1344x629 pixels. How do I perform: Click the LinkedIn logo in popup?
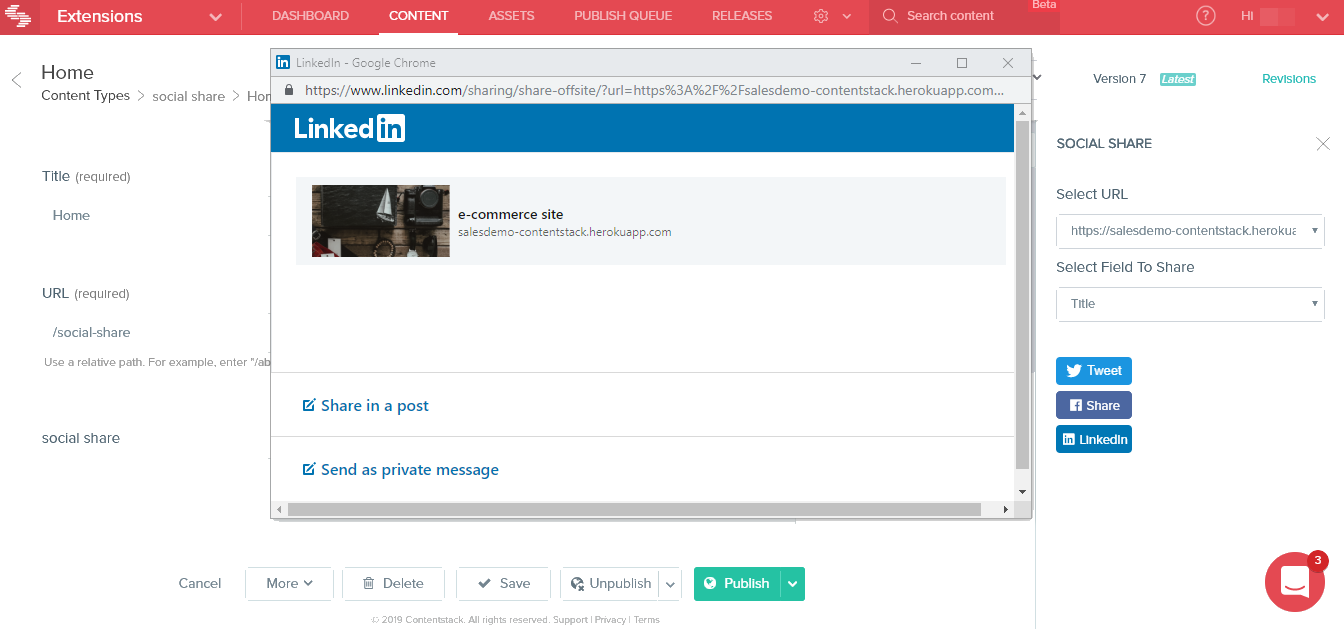point(350,128)
